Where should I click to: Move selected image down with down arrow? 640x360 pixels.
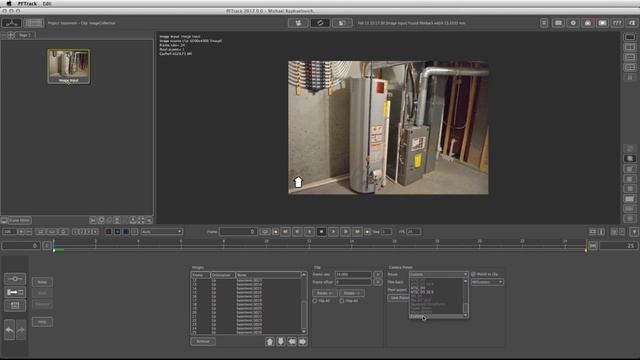[281, 342]
